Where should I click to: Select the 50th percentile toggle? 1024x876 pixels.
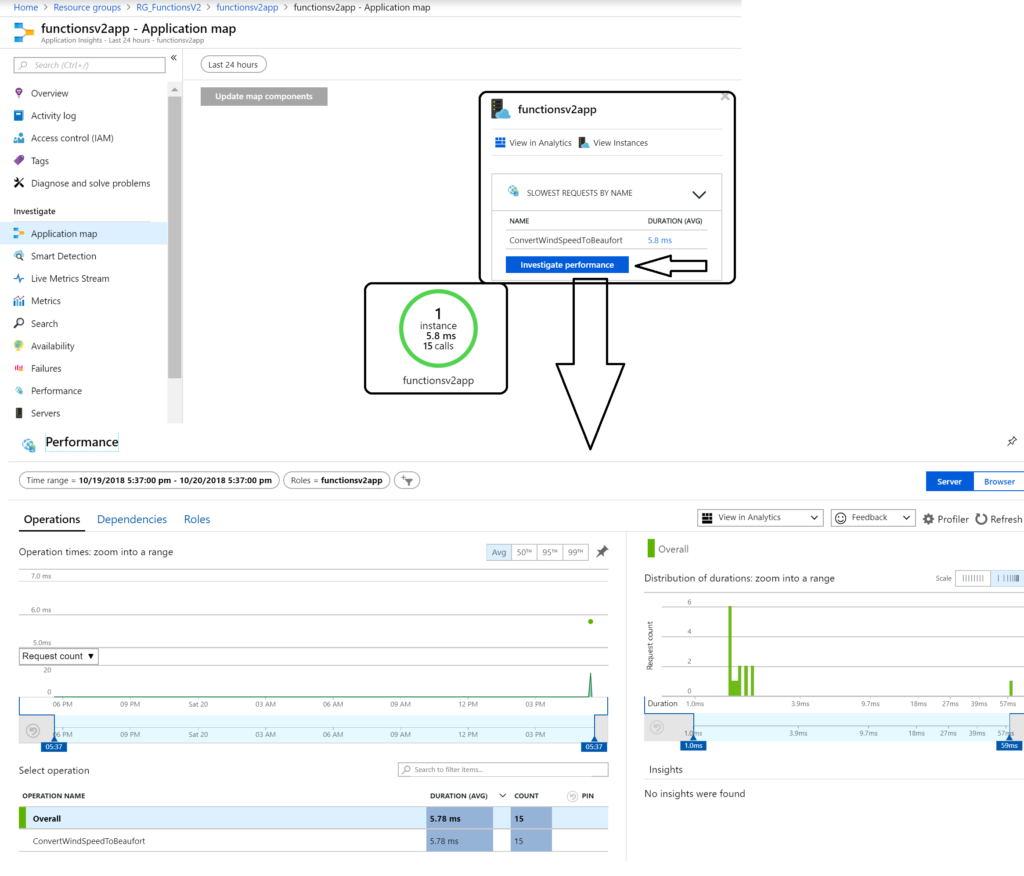pos(524,552)
